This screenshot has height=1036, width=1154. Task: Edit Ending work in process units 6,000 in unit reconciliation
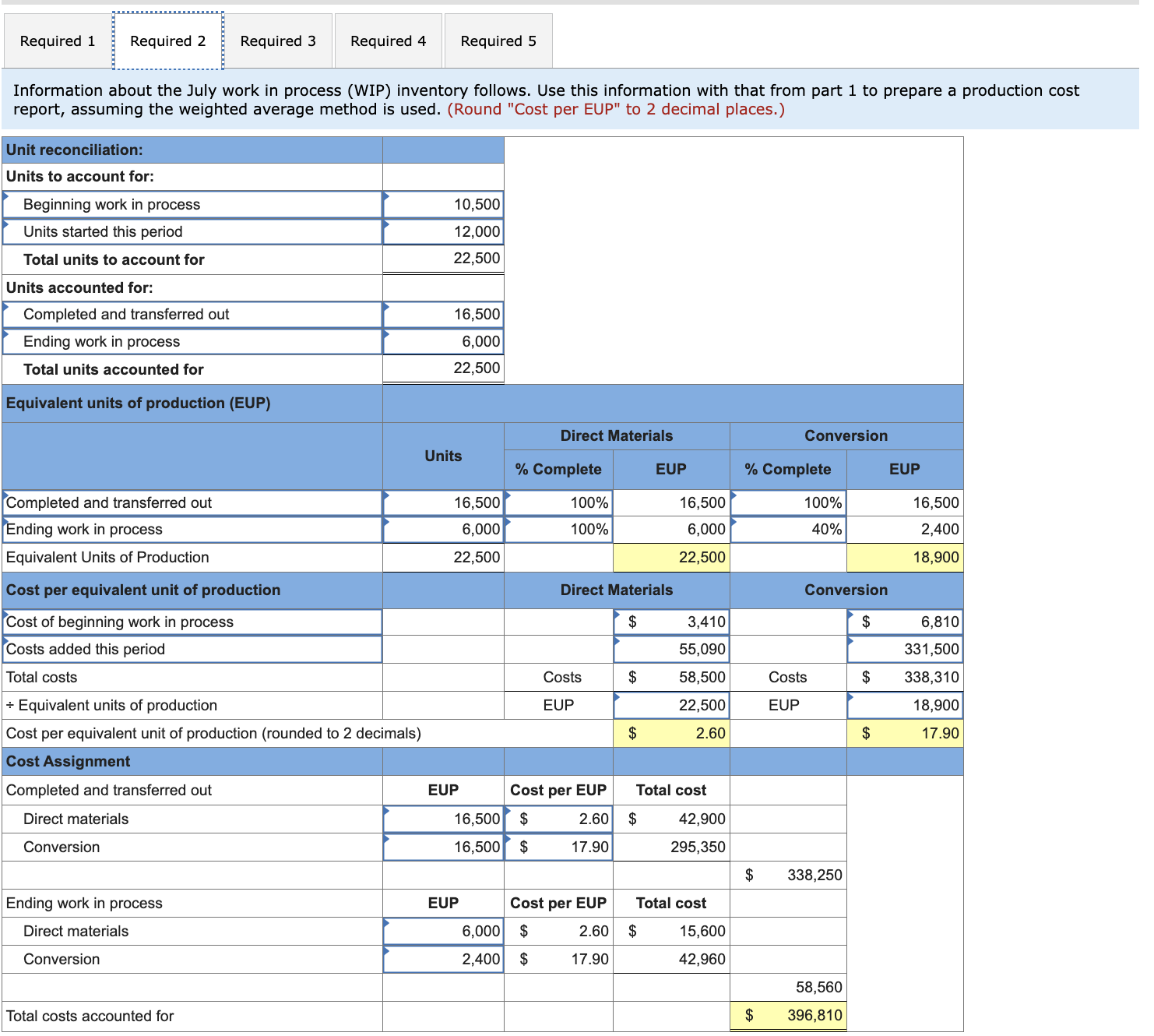coord(443,341)
